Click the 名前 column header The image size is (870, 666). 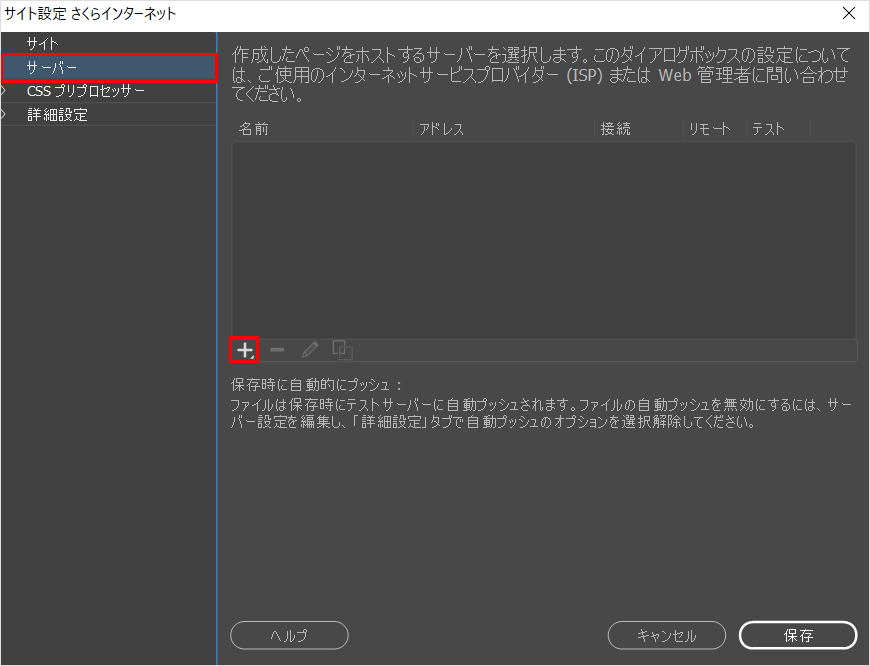[x=254, y=129]
